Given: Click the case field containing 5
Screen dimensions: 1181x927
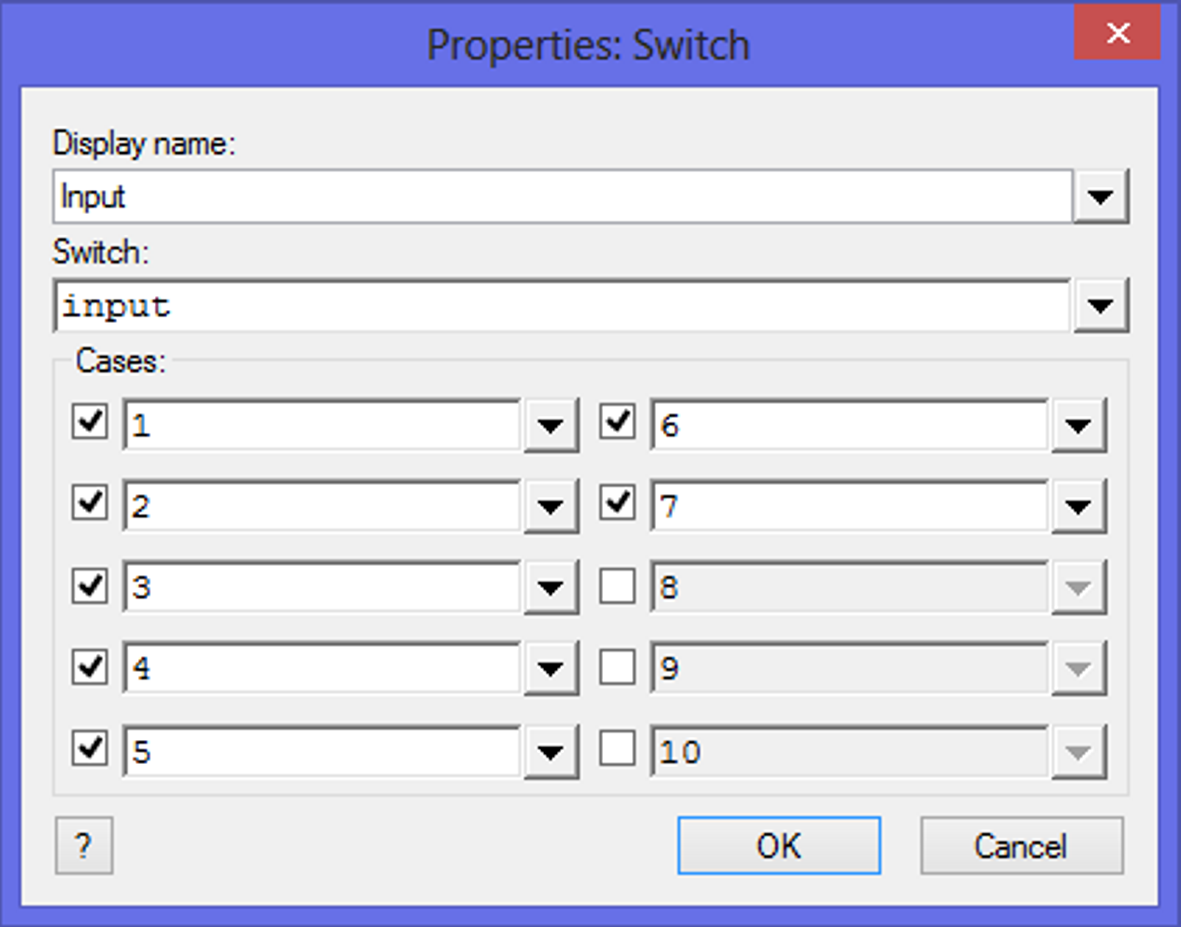Looking at the screenshot, I should click(322, 751).
